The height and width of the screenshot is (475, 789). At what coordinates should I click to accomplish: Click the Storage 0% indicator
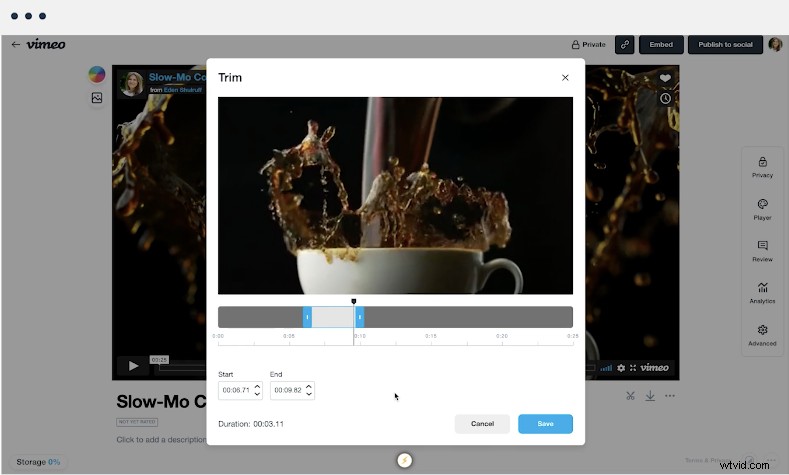[38, 462]
